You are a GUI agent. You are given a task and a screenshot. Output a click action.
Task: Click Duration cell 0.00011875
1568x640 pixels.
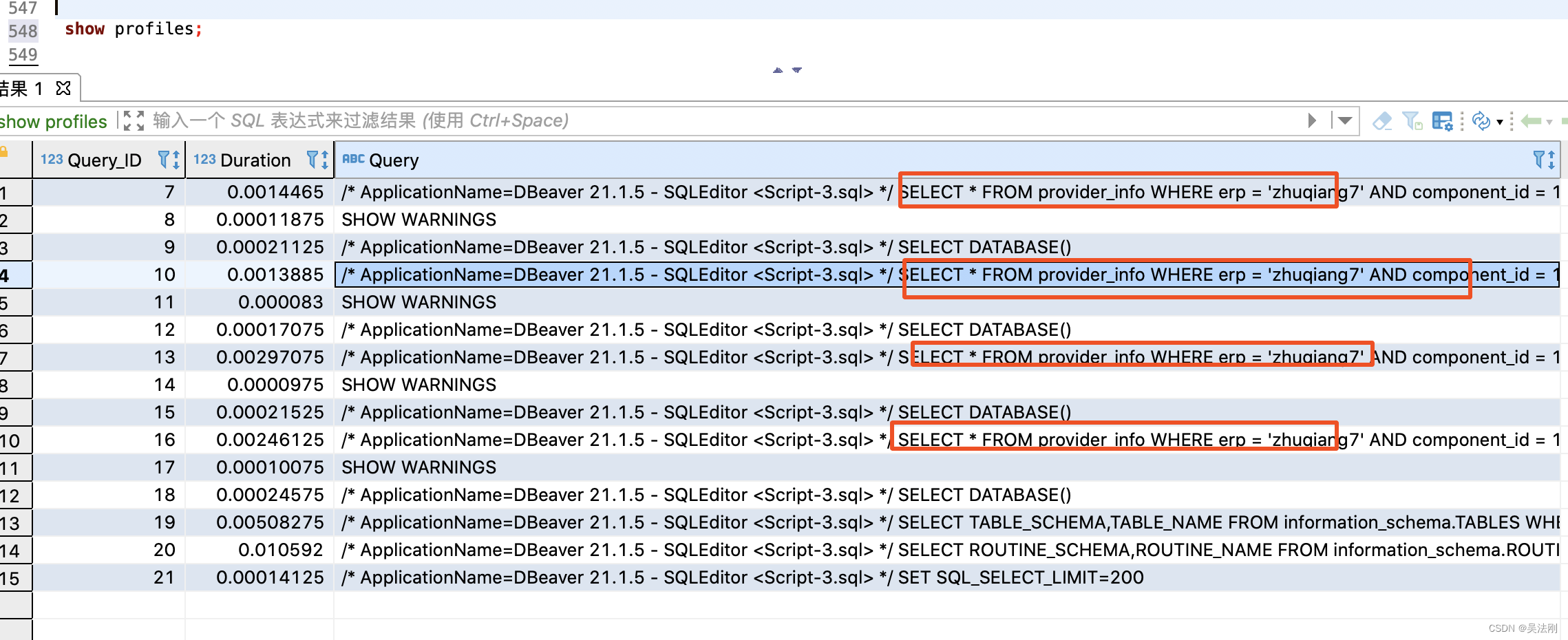(x=259, y=220)
